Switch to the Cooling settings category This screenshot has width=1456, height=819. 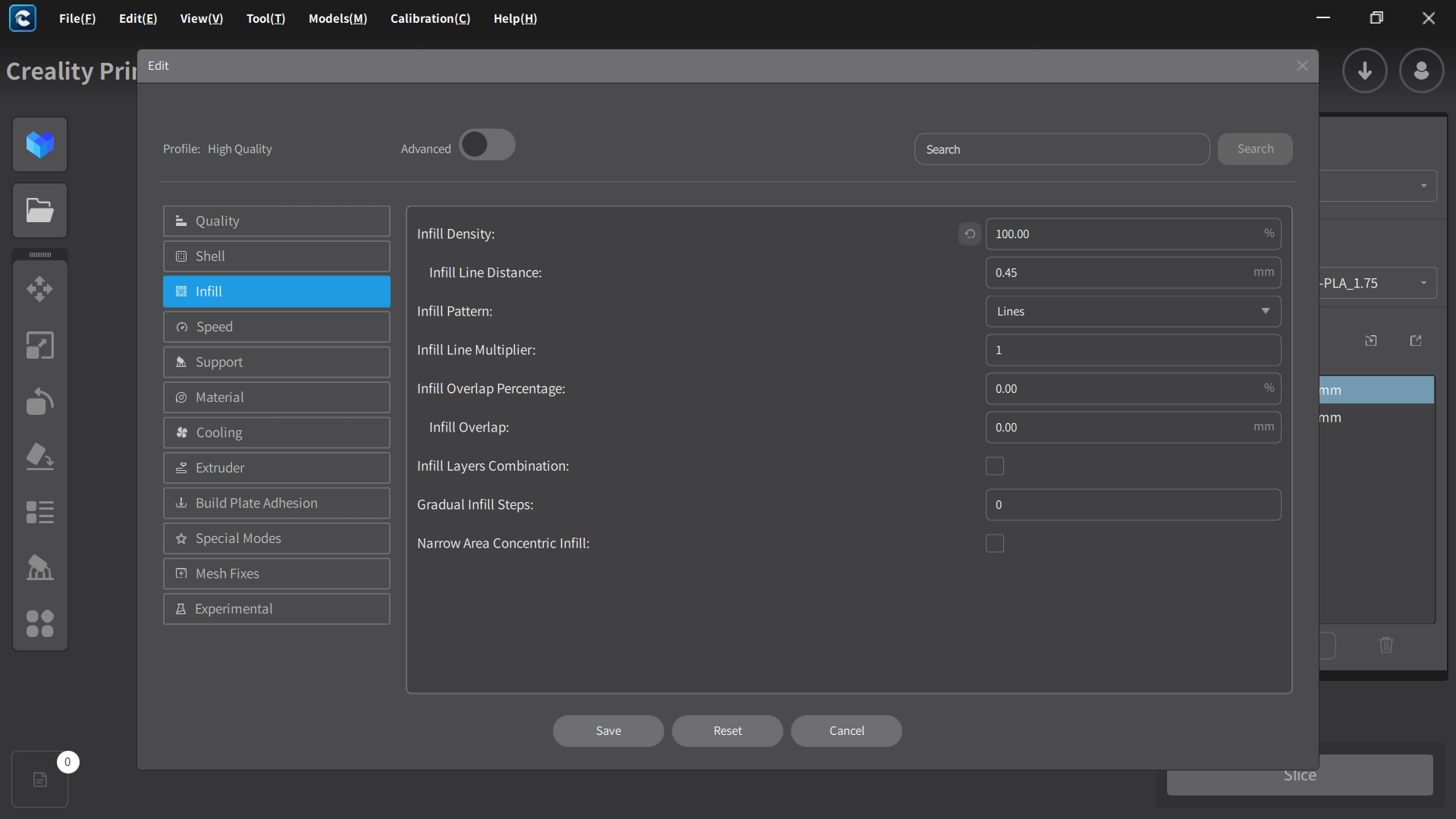coord(277,433)
